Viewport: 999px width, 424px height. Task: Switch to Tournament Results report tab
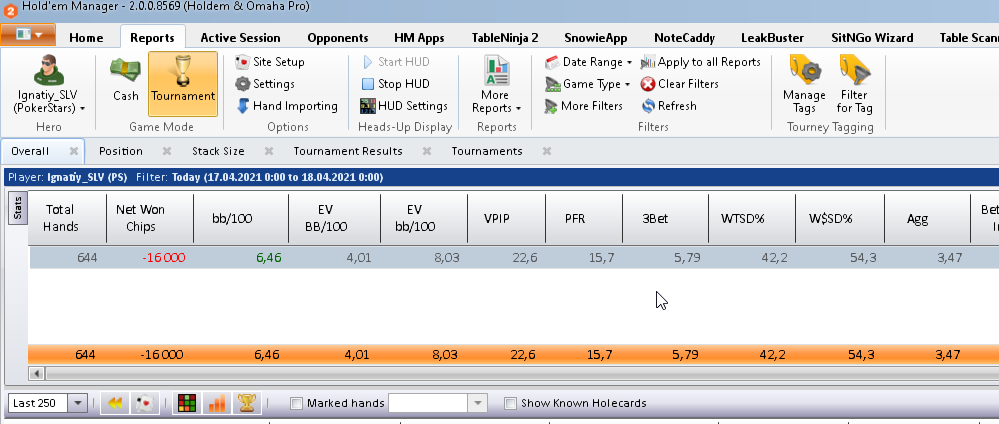tap(348, 151)
